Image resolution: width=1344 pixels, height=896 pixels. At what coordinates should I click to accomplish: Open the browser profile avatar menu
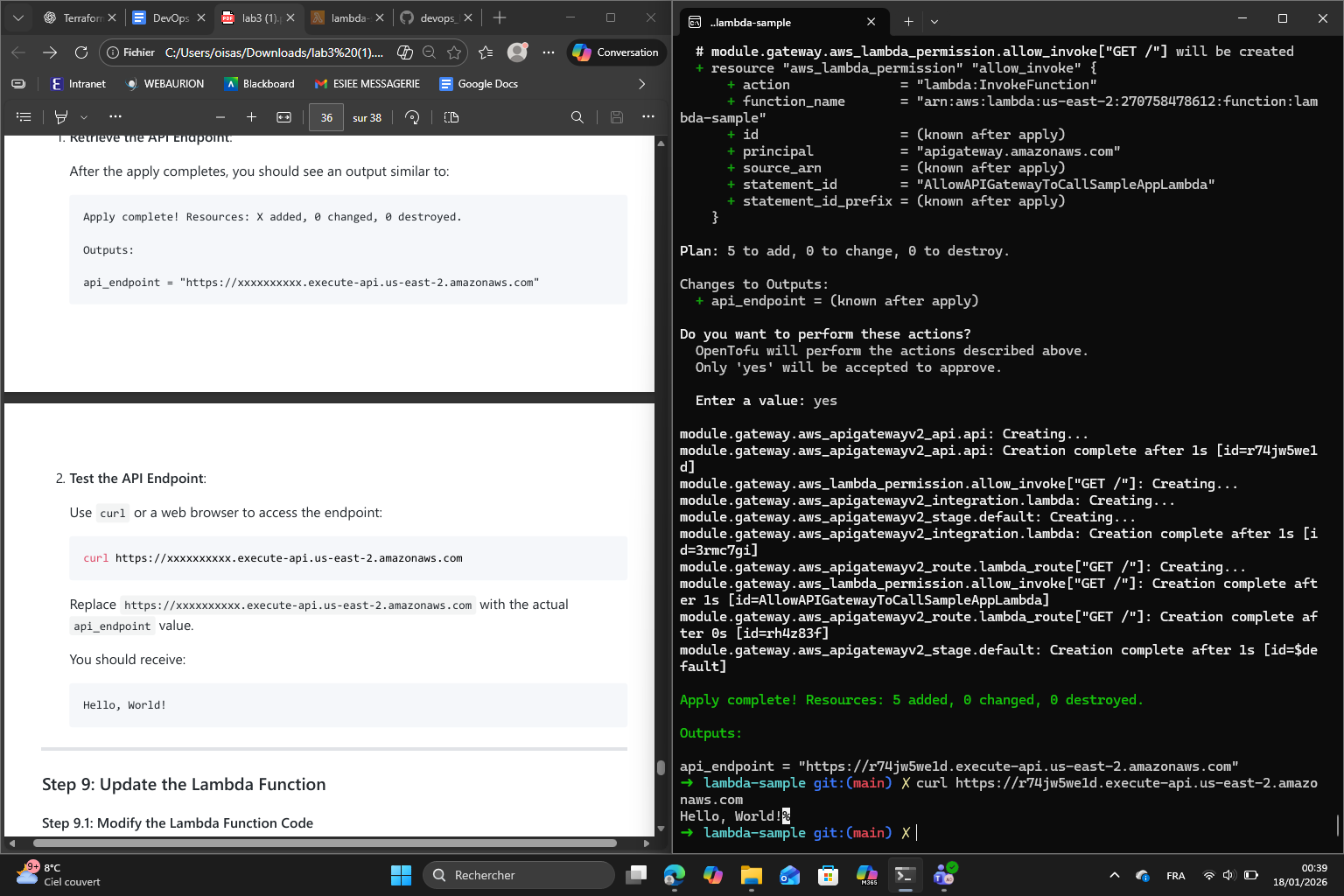[517, 52]
